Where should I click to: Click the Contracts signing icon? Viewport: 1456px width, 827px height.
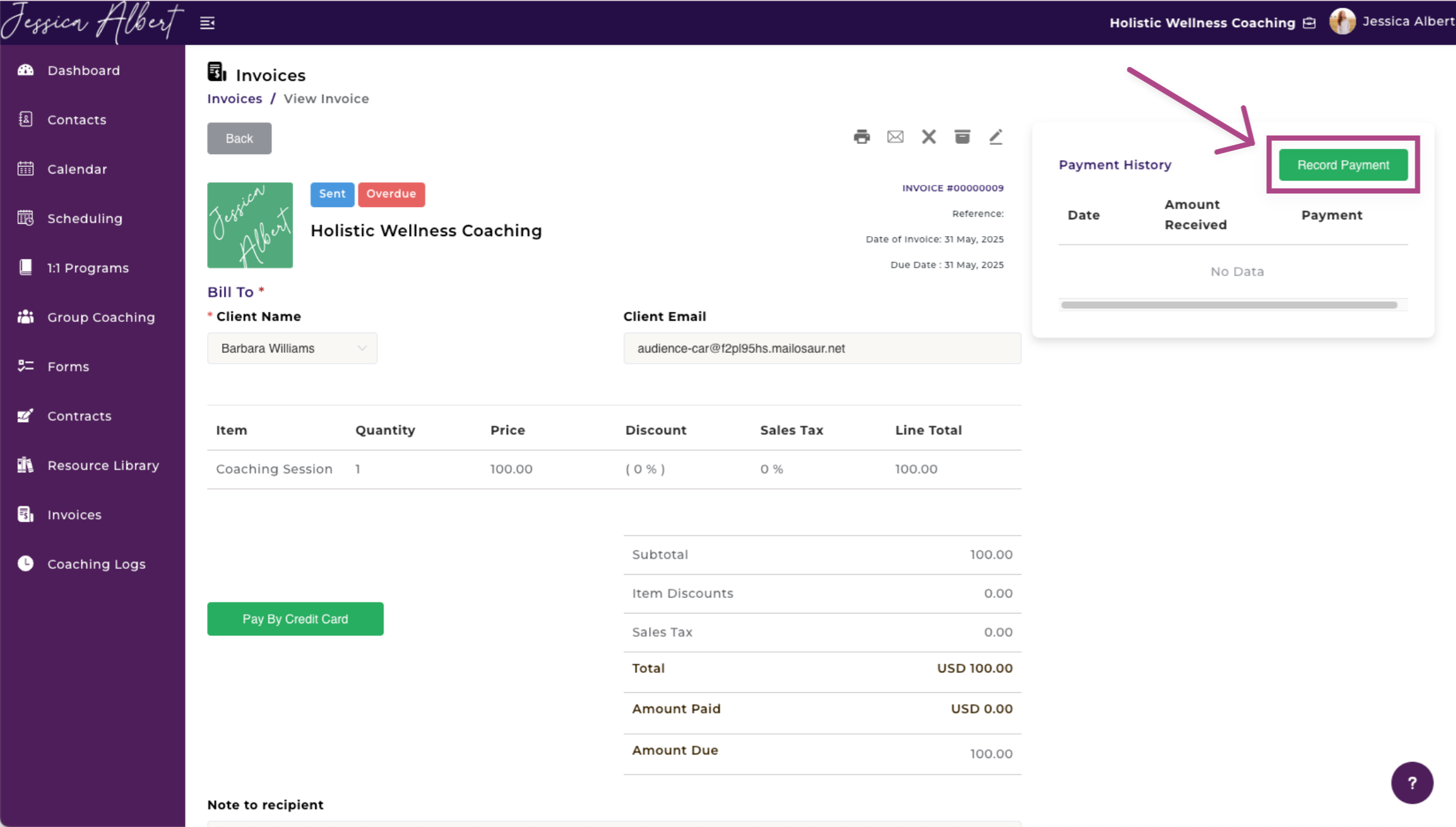coord(25,415)
